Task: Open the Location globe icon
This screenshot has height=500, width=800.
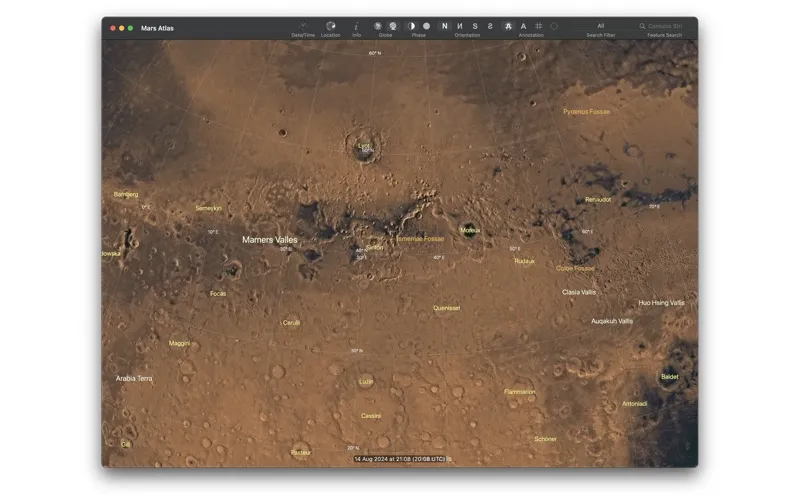Action: [331, 26]
